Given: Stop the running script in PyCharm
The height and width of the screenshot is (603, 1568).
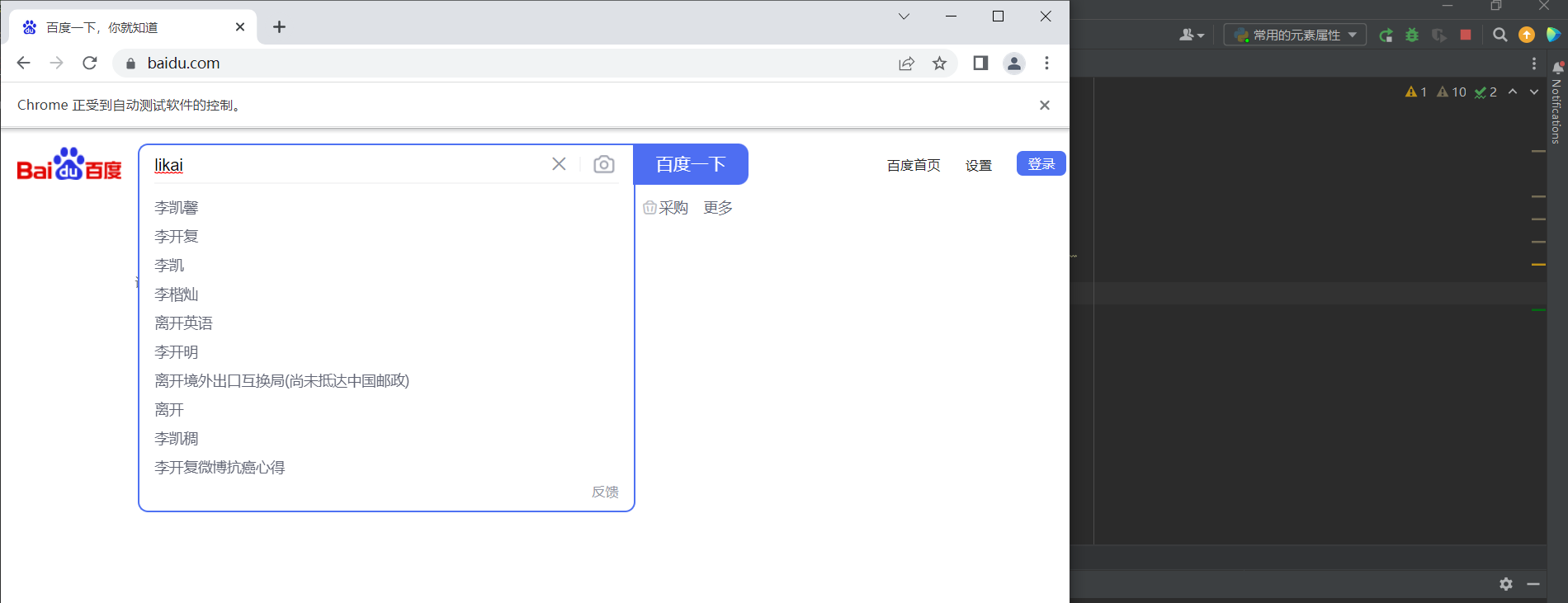Looking at the screenshot, I should click(x=1466, y=35).
